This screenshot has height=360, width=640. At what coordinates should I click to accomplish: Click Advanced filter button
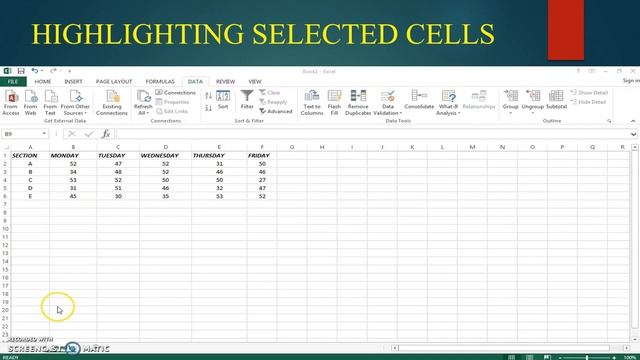pos(276,111)
